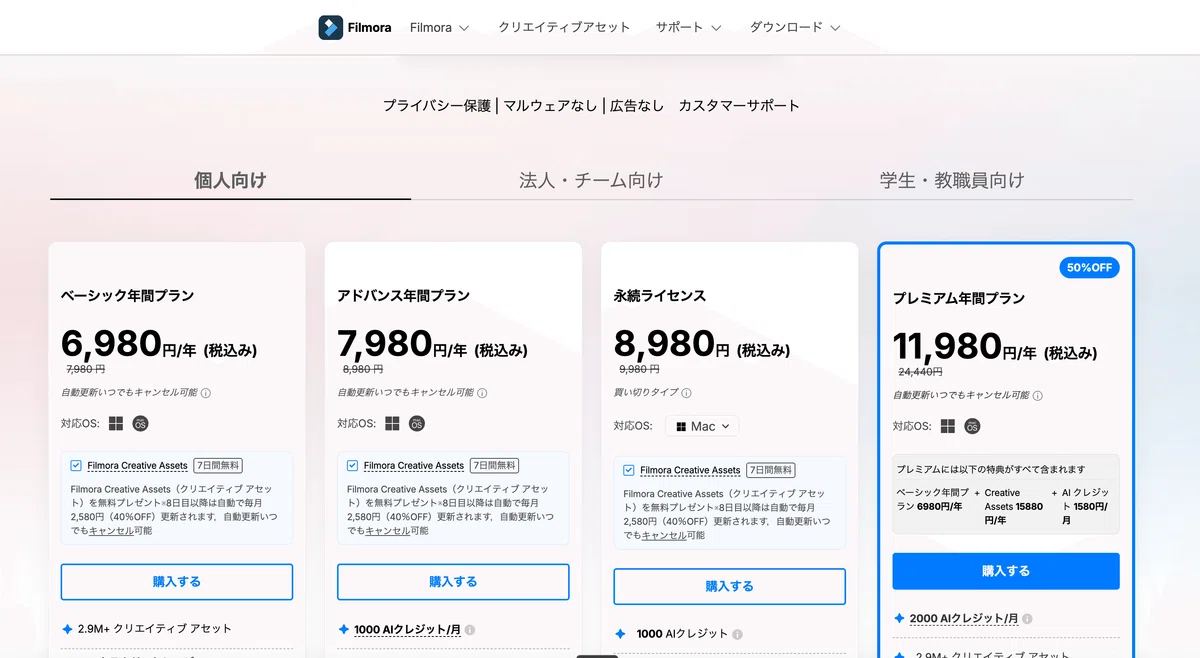Select the 個人向け tab
Viewport: 1200px width, 658px height.
pyautogui.click(x=230, y=180)
